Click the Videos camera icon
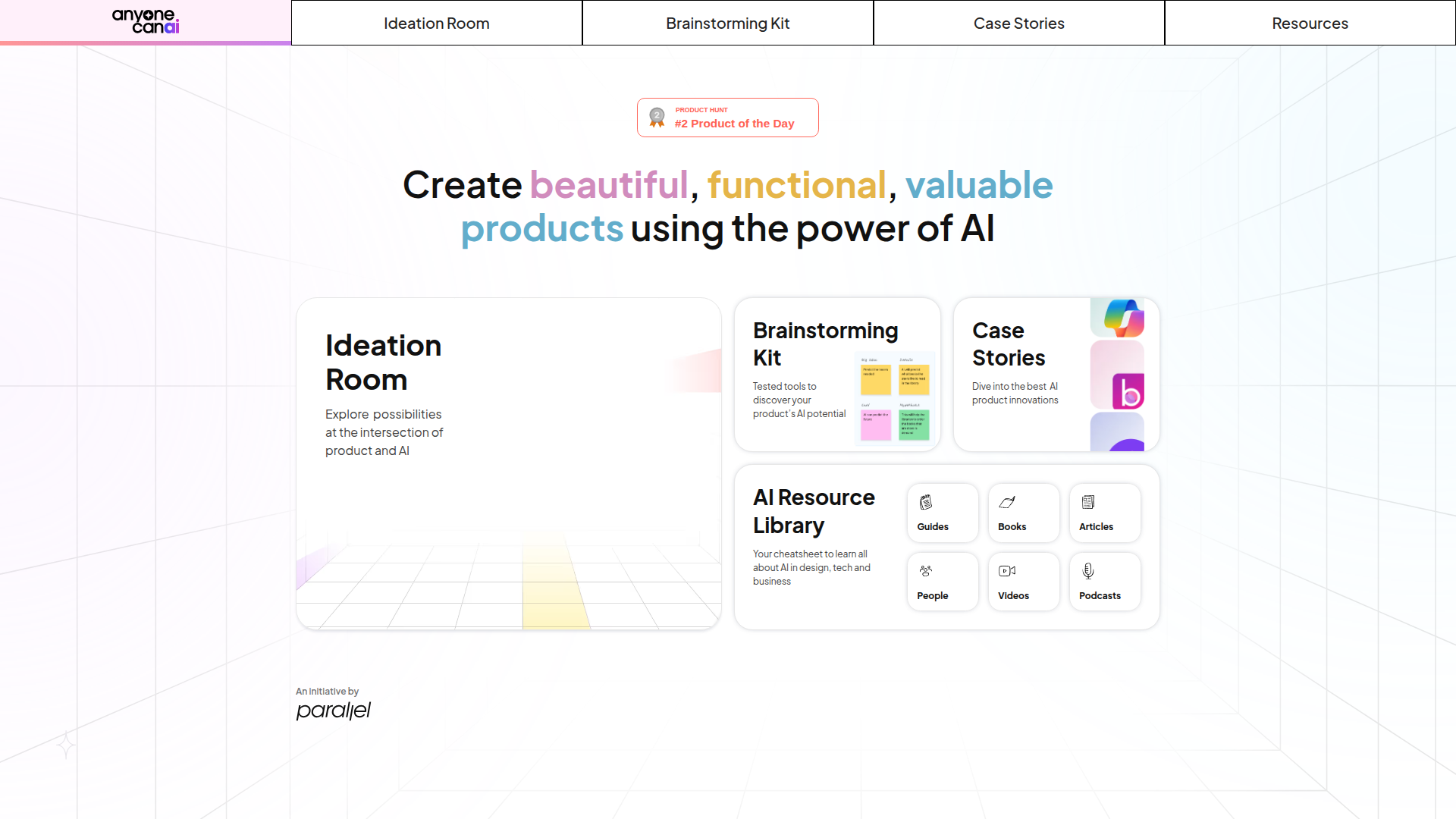The height and width of the screenshot is (819, 1456). click(1007, 571)
